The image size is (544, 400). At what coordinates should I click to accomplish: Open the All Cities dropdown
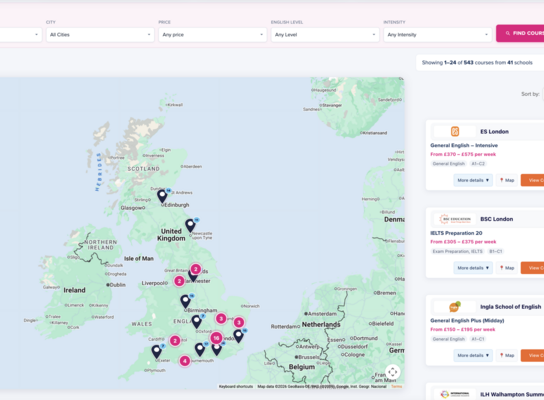pyautogui.click(x=100, y=35)
